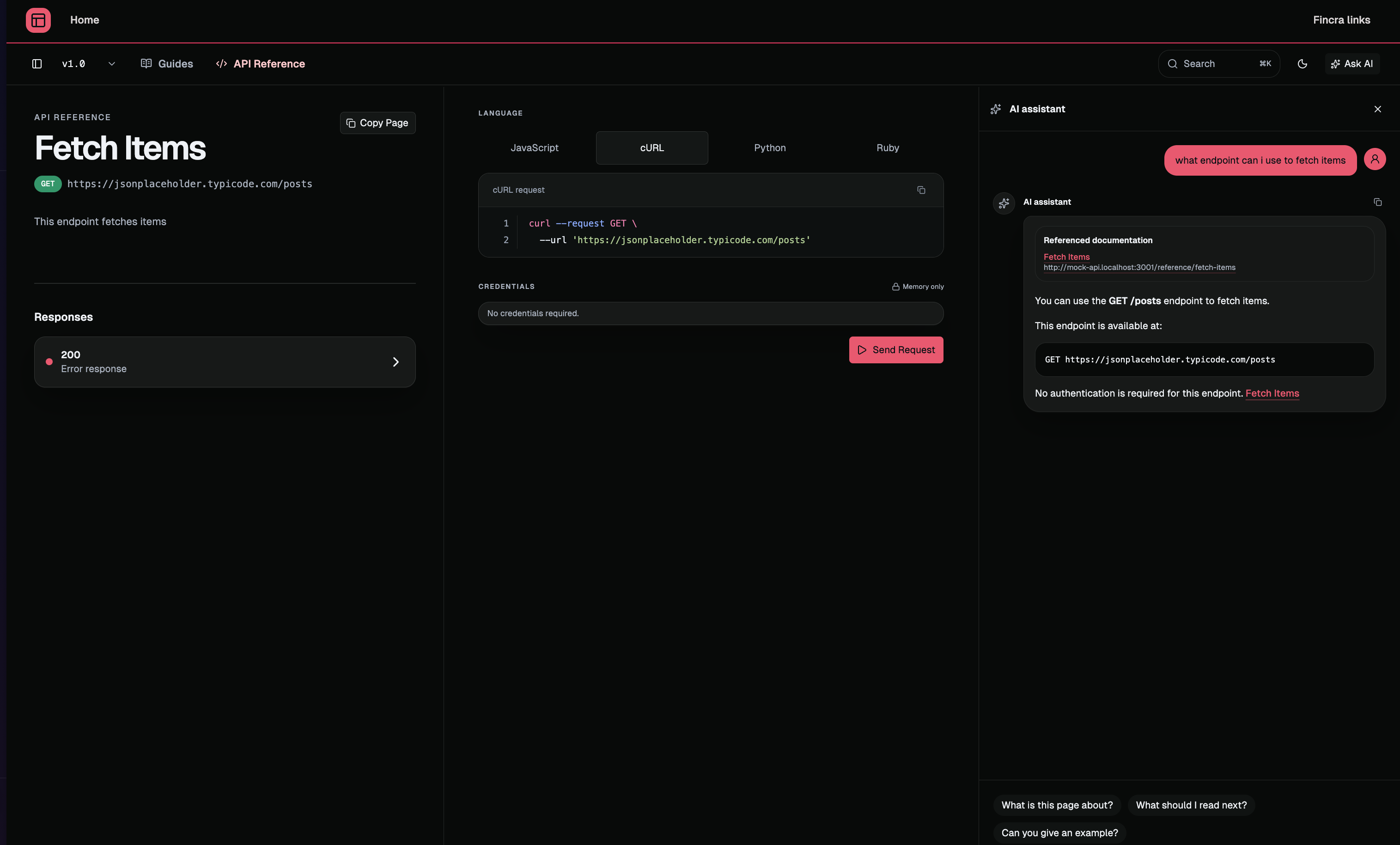The image size is (1400, 845).
Task: Click the Memory only lock icon
Action: (x=895, y=287)
